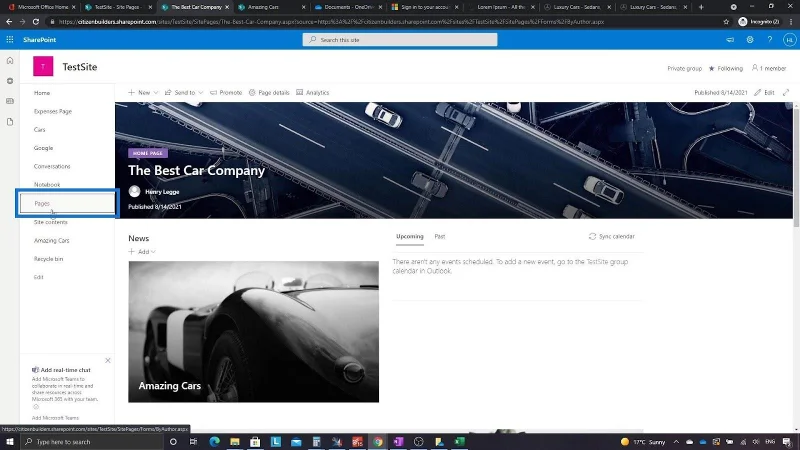The width and height of the screenshot is (800, 450).
Task: Open the SharePoint app launcher waffle
Action: tap(10, 39)
